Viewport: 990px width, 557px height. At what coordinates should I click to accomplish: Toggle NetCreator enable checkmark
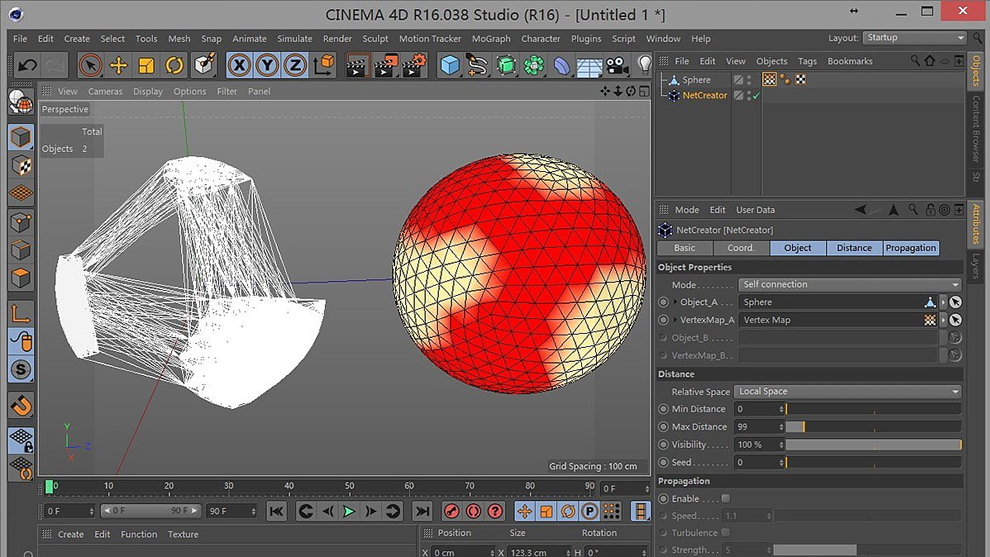click(756, 96)
